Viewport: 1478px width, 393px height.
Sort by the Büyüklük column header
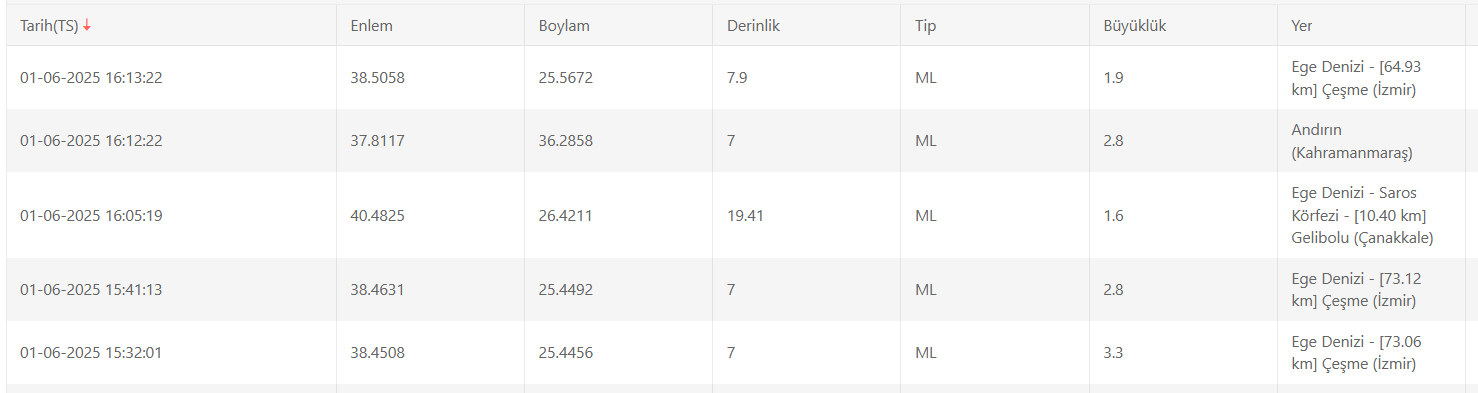point(1128,26)
